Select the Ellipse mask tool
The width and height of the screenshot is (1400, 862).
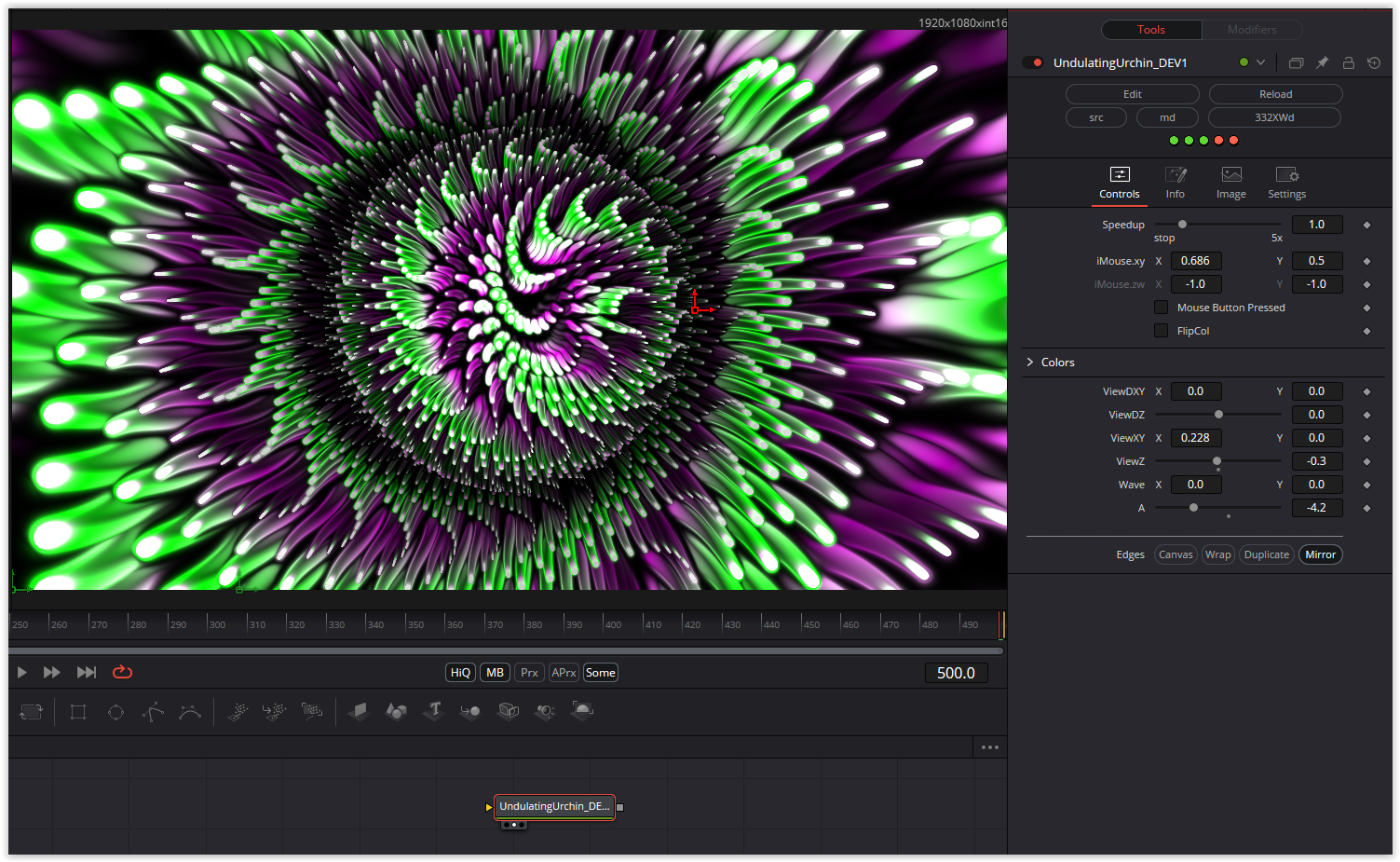click(x=116, y=712)
